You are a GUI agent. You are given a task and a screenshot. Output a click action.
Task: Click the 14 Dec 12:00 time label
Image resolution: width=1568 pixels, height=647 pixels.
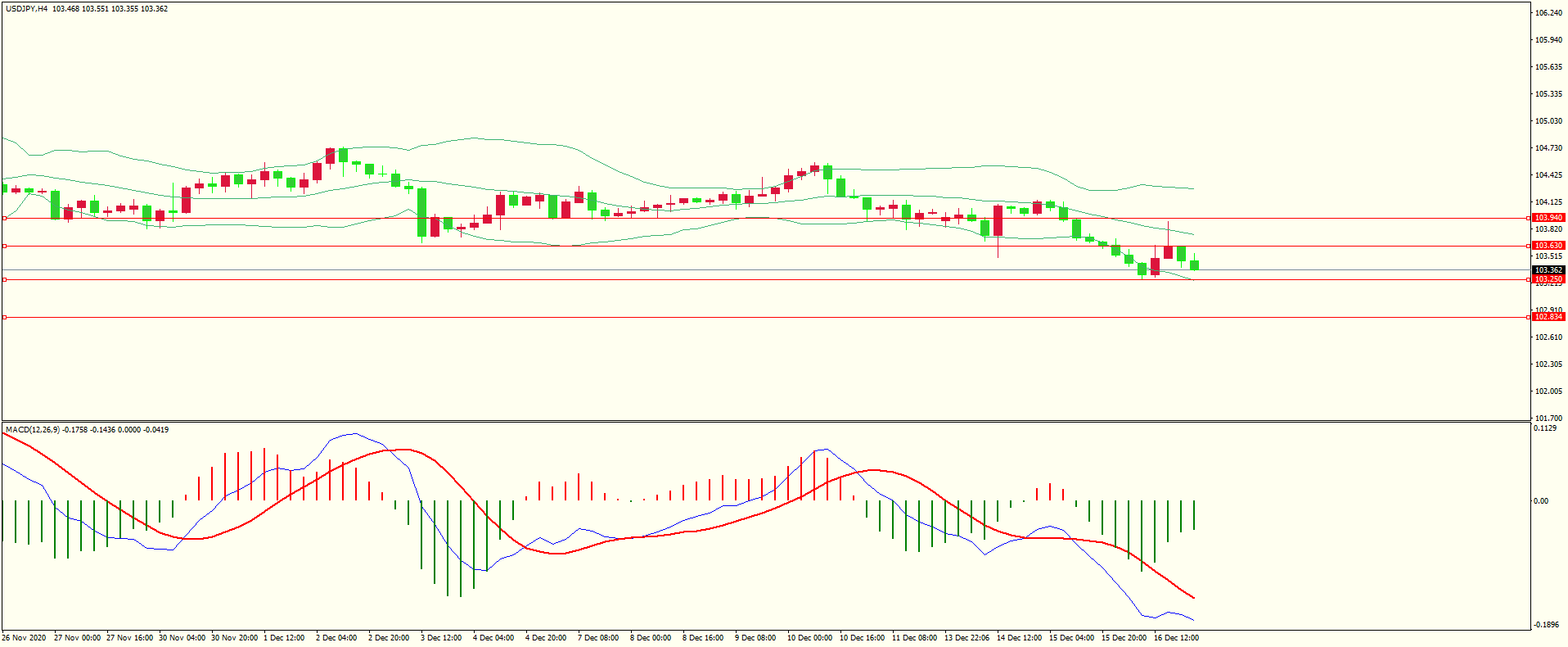1019,638
